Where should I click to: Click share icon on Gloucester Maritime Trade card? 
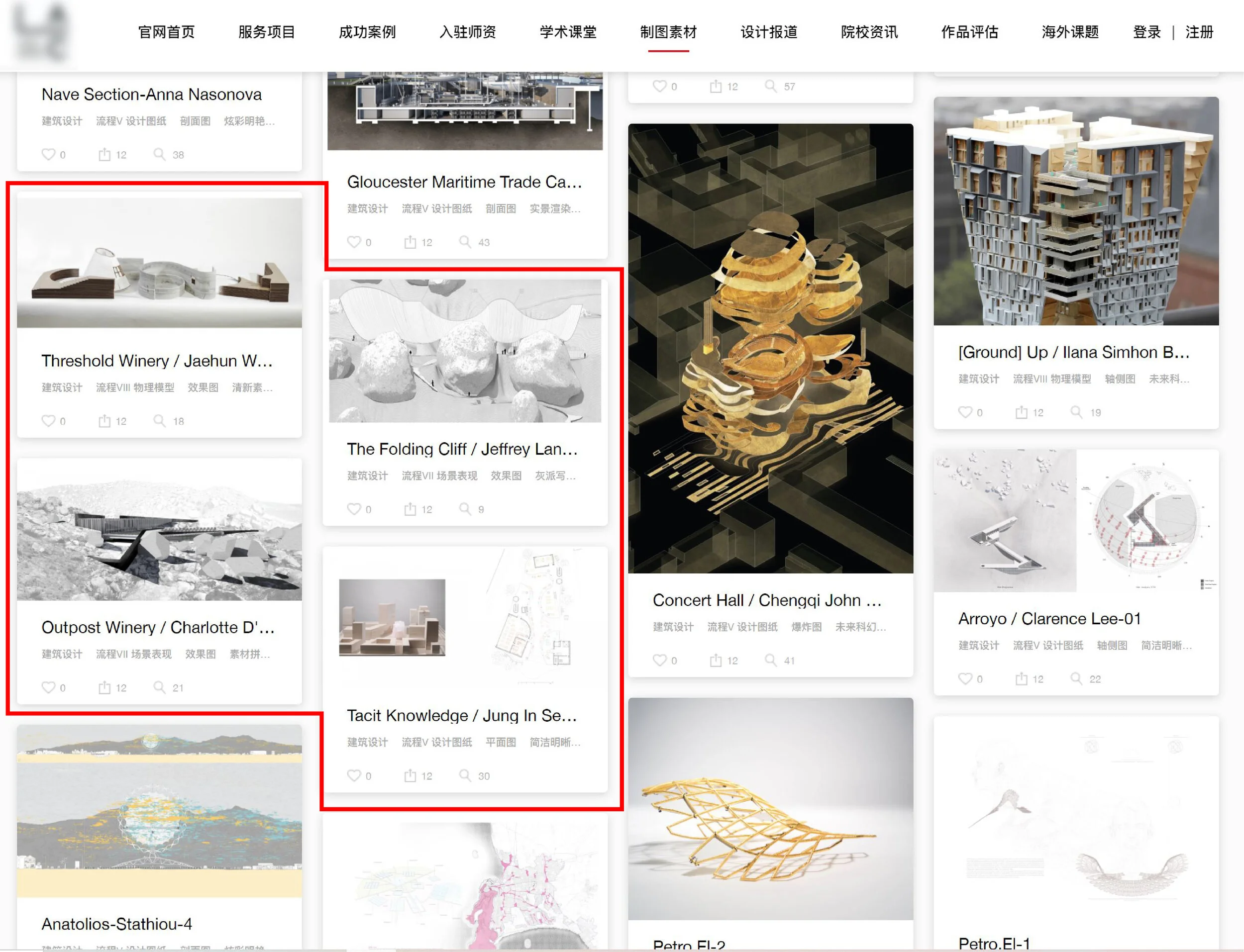[410, 243]
